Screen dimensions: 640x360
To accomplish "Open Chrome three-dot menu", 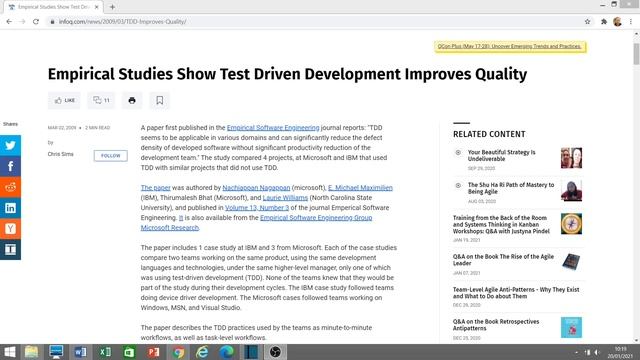I will (631, 22).
